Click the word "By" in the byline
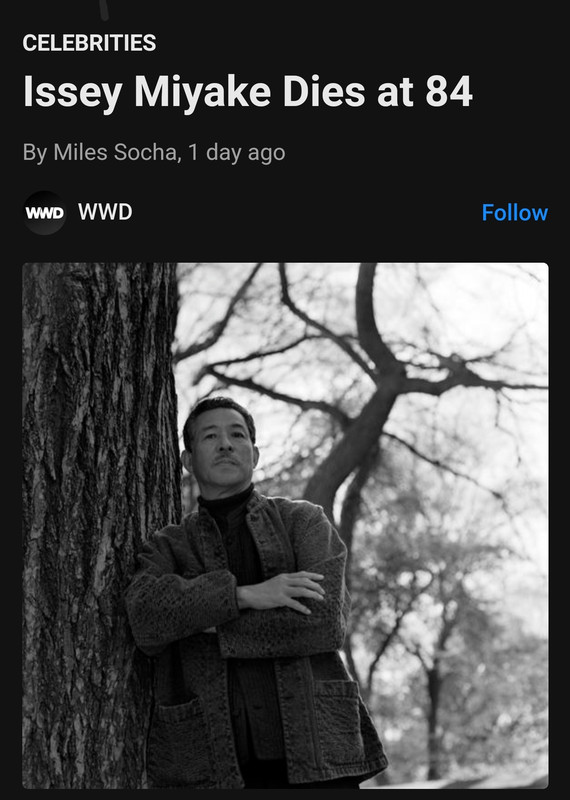Image resolution: width=570 pixels, height=800 pixels. point(35,153)
